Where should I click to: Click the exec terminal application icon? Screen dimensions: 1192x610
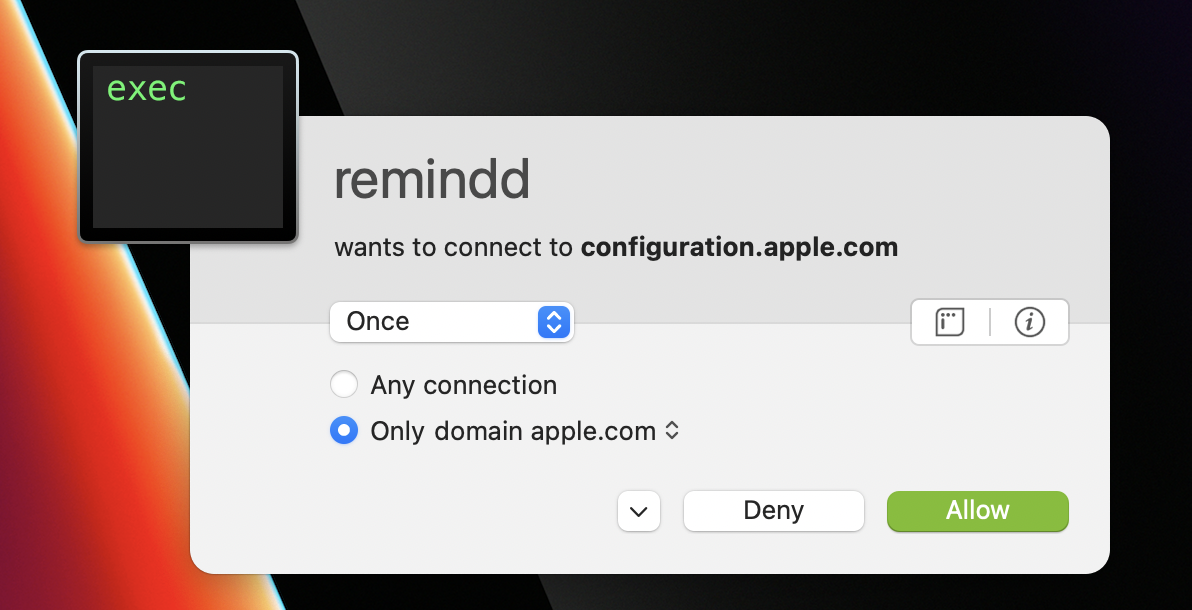[x=188, y=147]
